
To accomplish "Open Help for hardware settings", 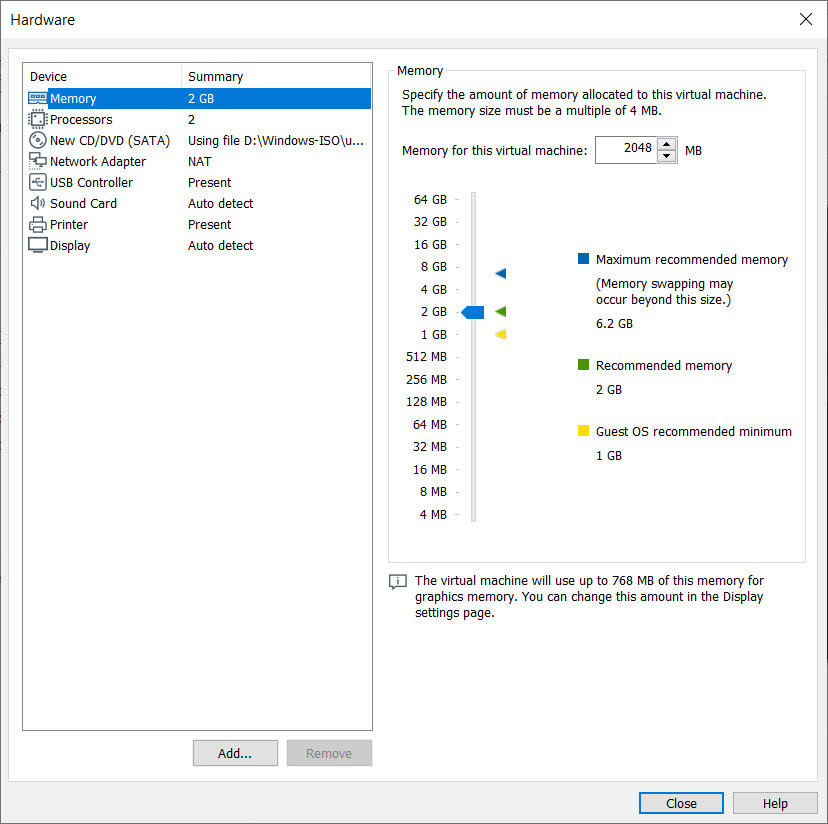I will coord(775,803).
